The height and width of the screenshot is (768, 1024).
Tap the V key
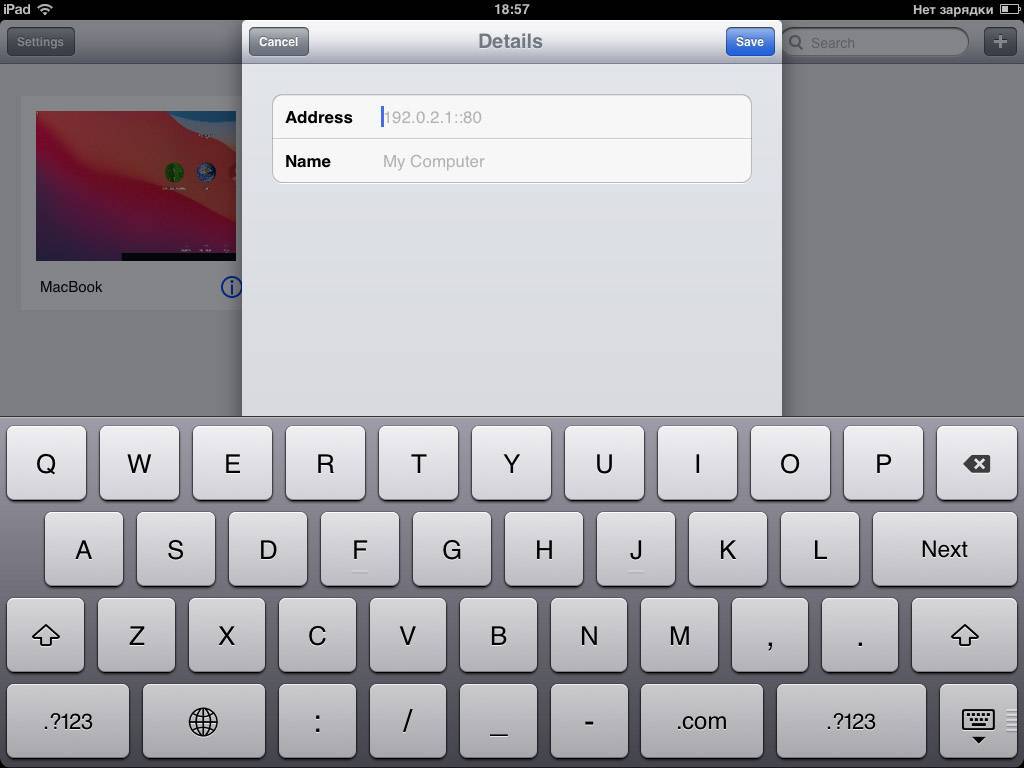tap(408, 635)
